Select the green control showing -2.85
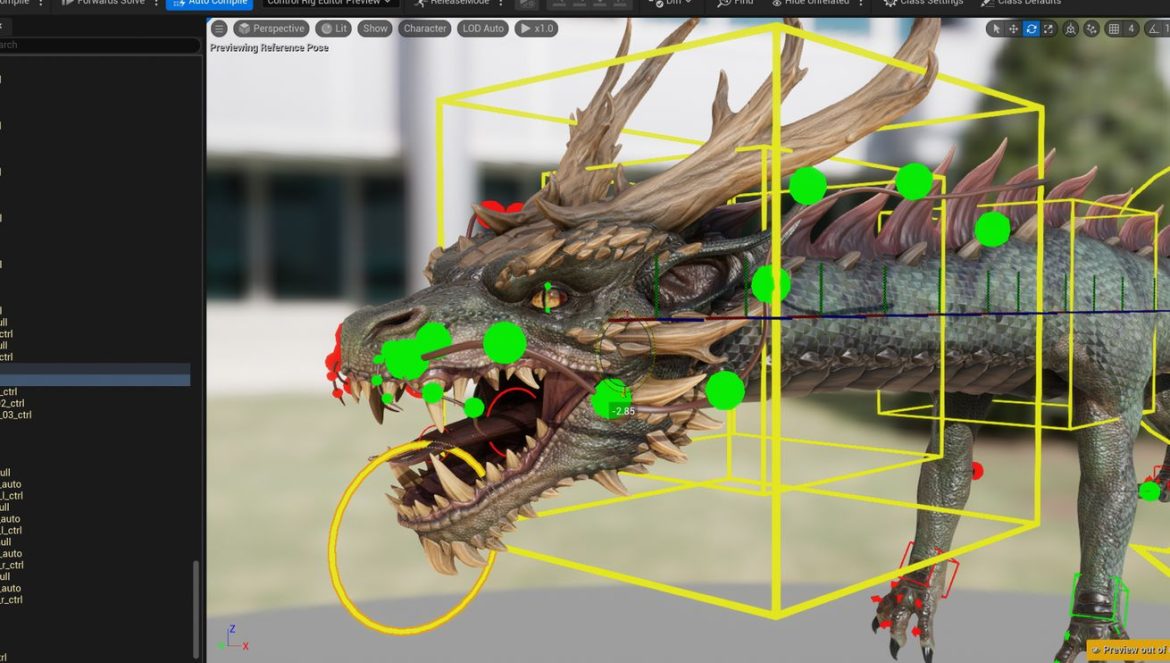Viewport: 1170px width, 663px height. tap(611, 398)
